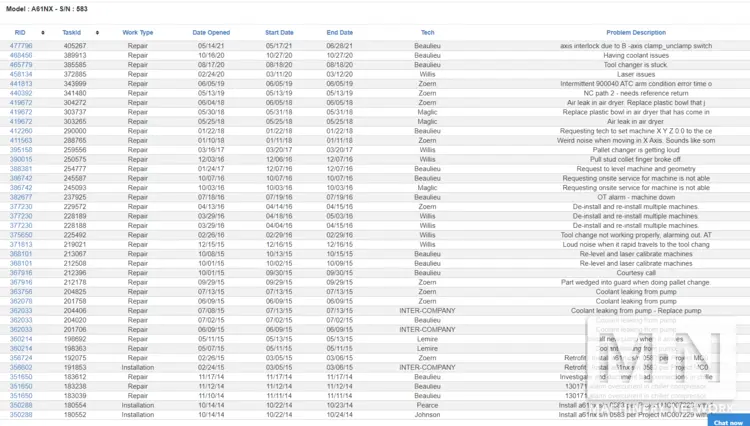Select 'Request to level machine and geometry' text

(636, 169)
